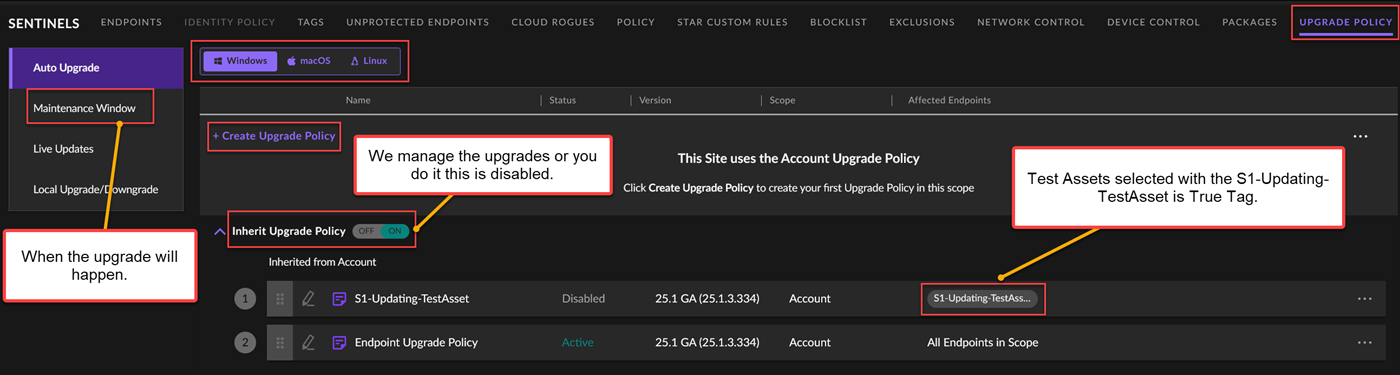This screenshot has width=1400, height=375.
Task: Collapse the Inherit Upgrade Policy section chevron
Action: (x=220, y=231)
